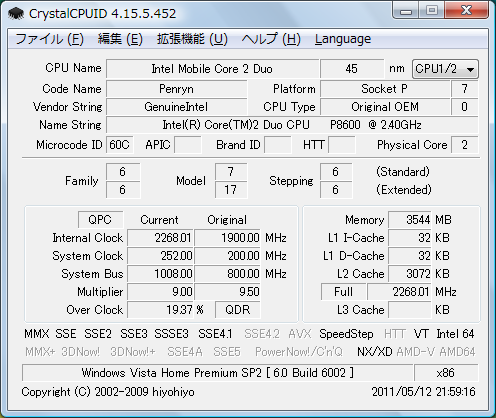Click the Standard Model value 7
The height and width of the screenshot is (418, 496).
point(231,172)
